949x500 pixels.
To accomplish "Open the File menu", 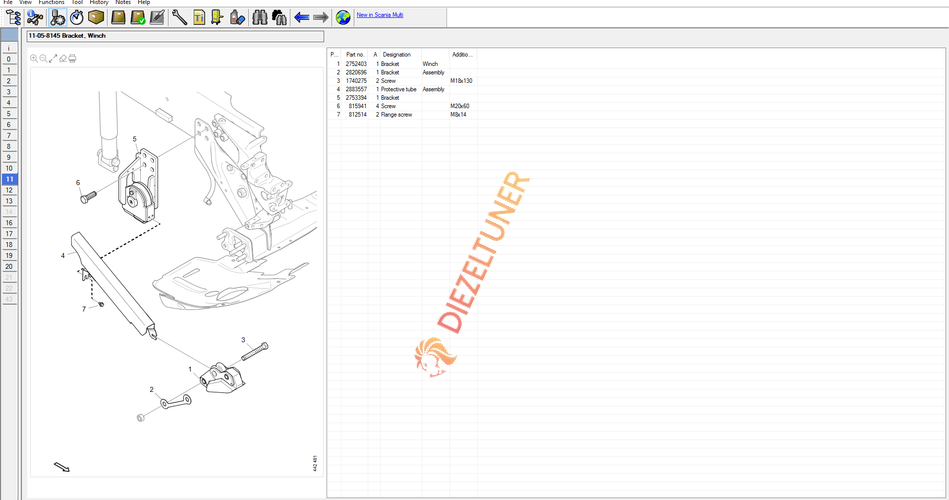I will pos(8,2).
